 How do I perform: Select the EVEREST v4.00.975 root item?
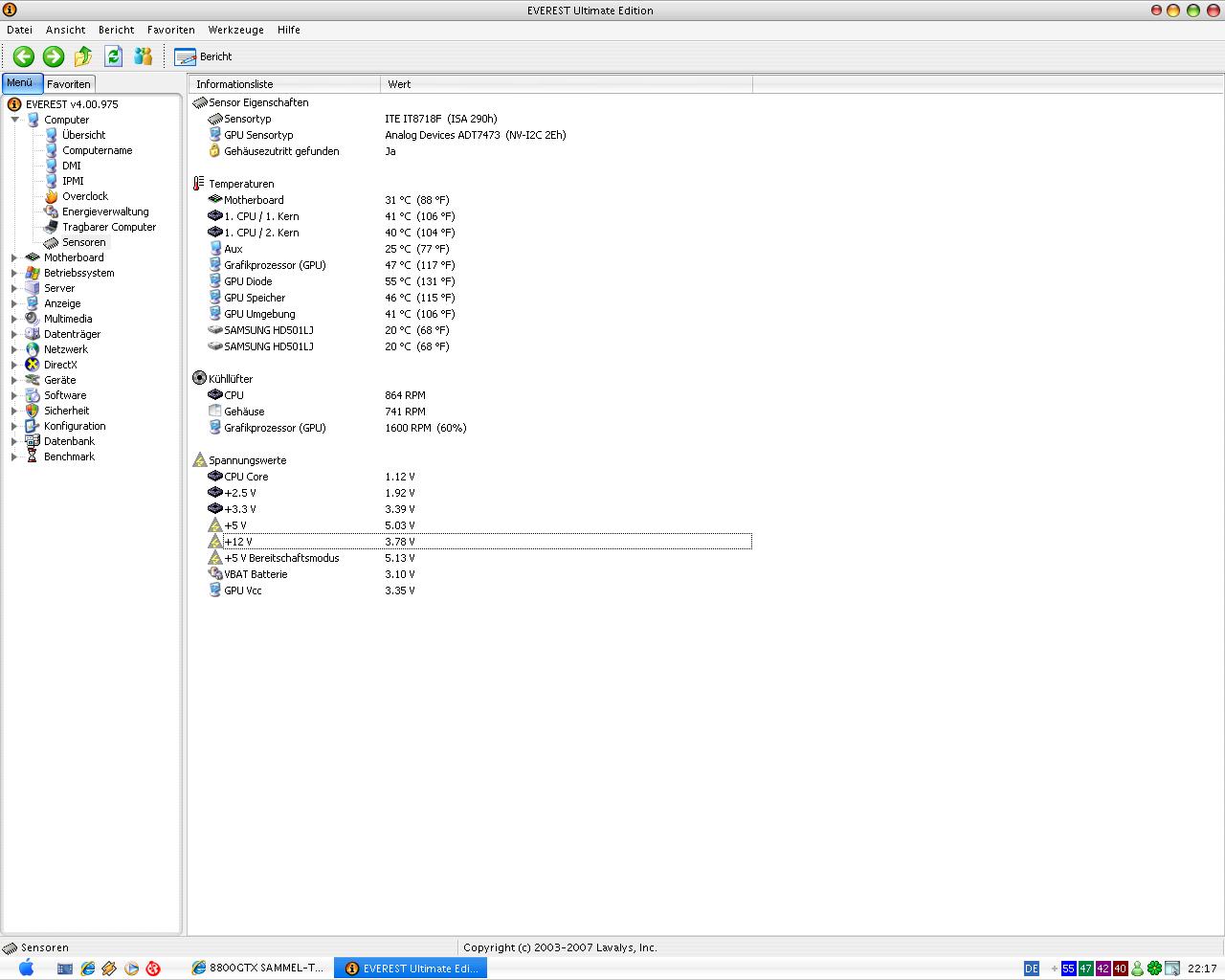point(72,104)
